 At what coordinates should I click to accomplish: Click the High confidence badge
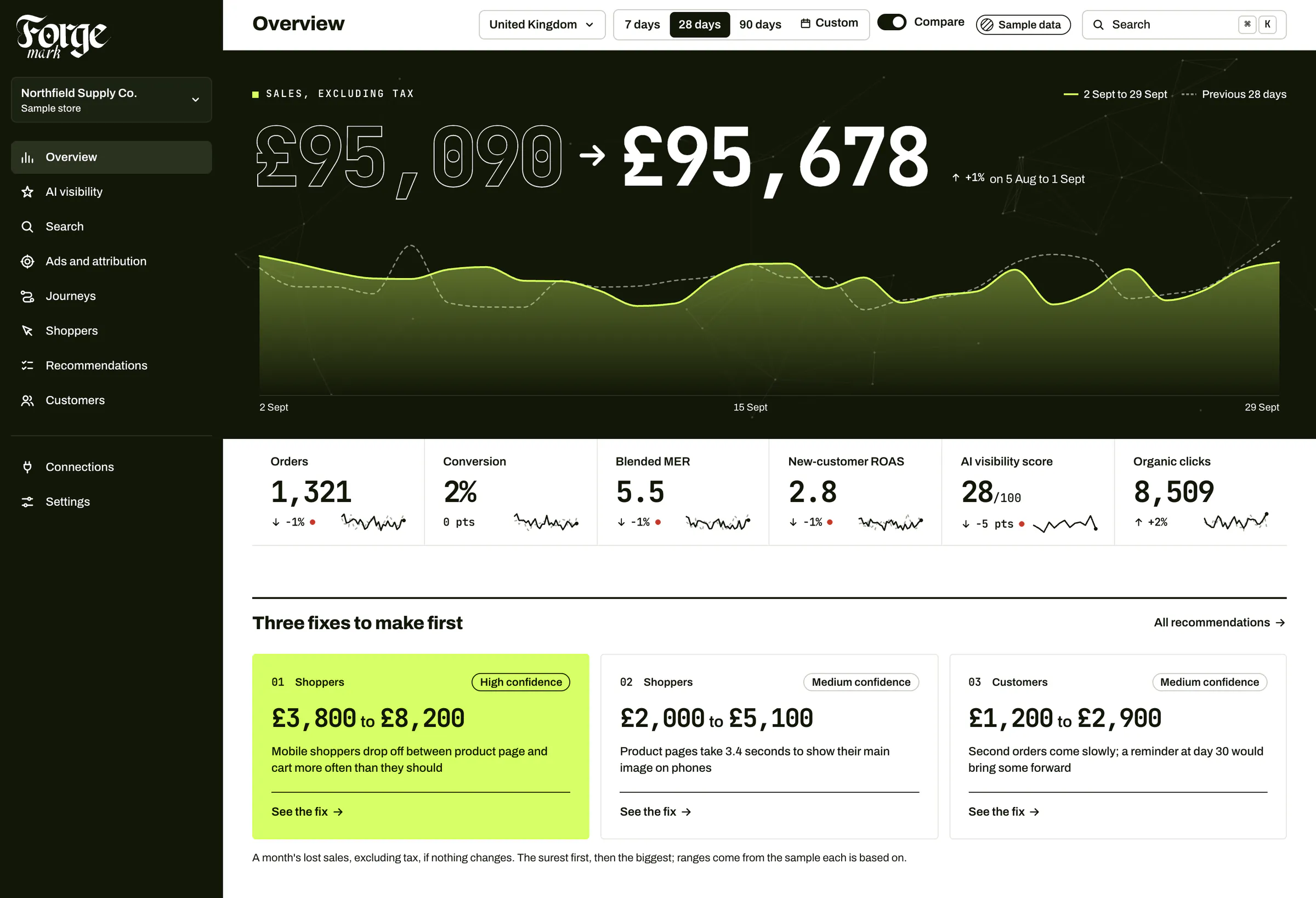coord(521,682)
